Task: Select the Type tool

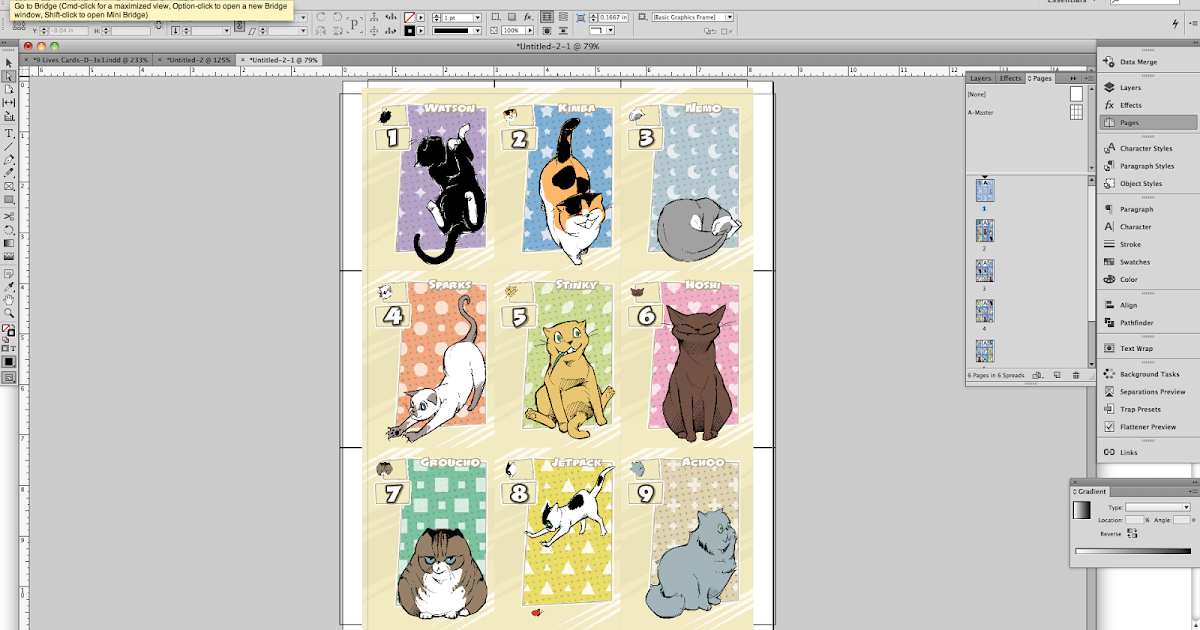Action: pos(9,133)
